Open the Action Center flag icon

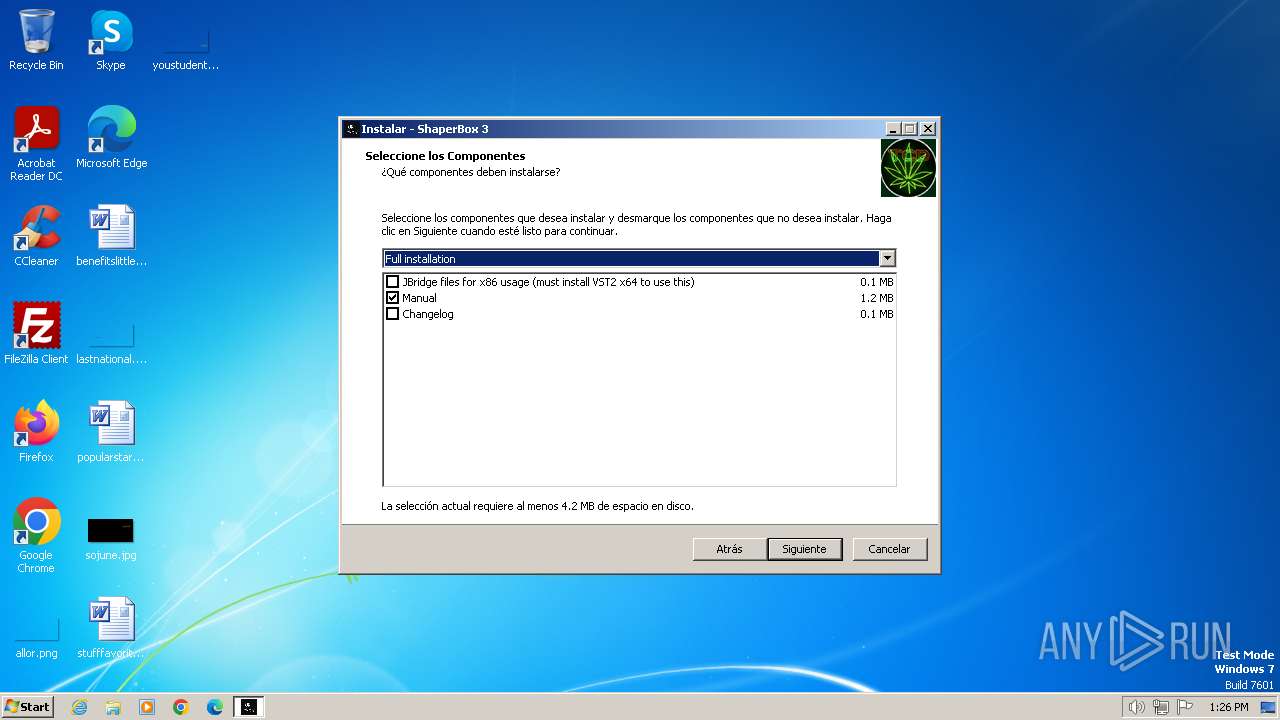pos(1185,707)
